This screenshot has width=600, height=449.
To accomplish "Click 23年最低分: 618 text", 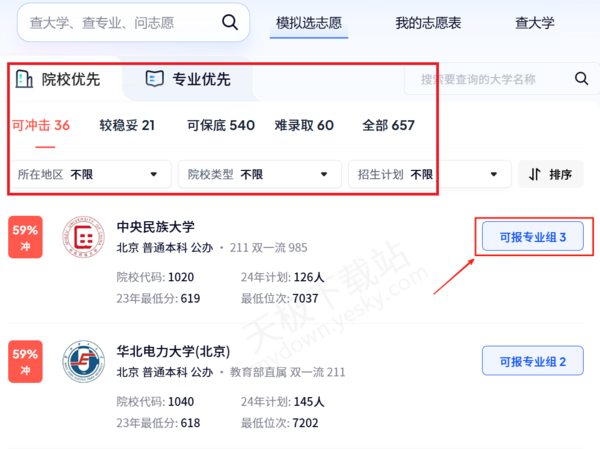I will (158, 423).
